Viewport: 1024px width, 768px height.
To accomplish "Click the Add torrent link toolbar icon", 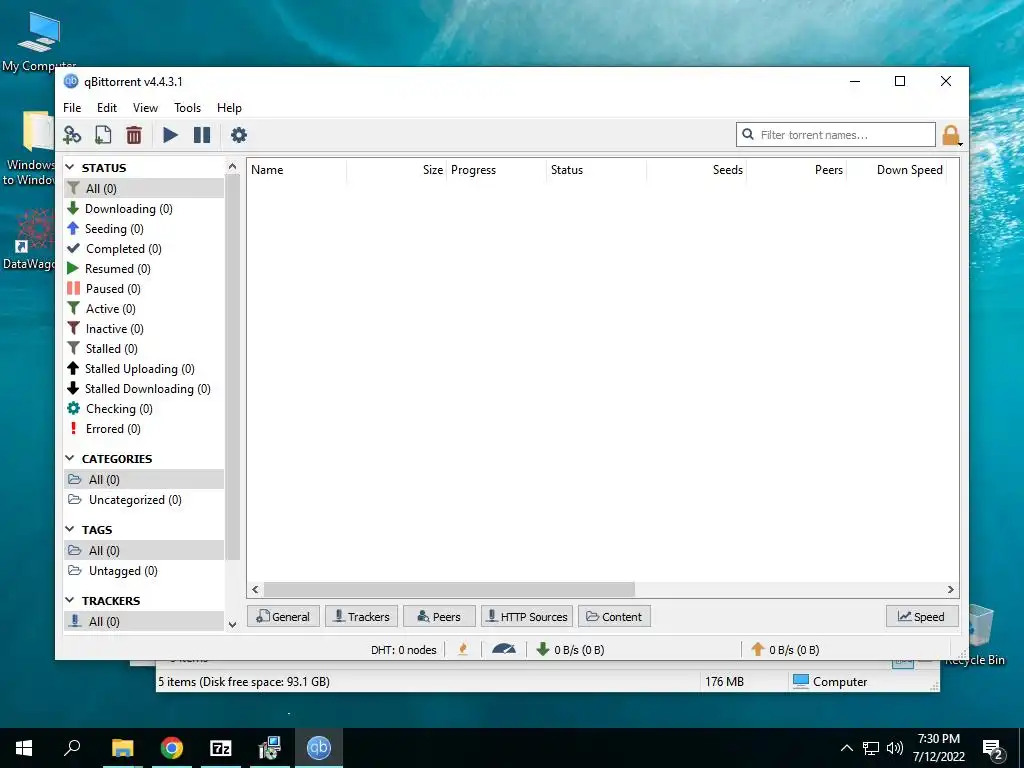I will tap(72, 135).
